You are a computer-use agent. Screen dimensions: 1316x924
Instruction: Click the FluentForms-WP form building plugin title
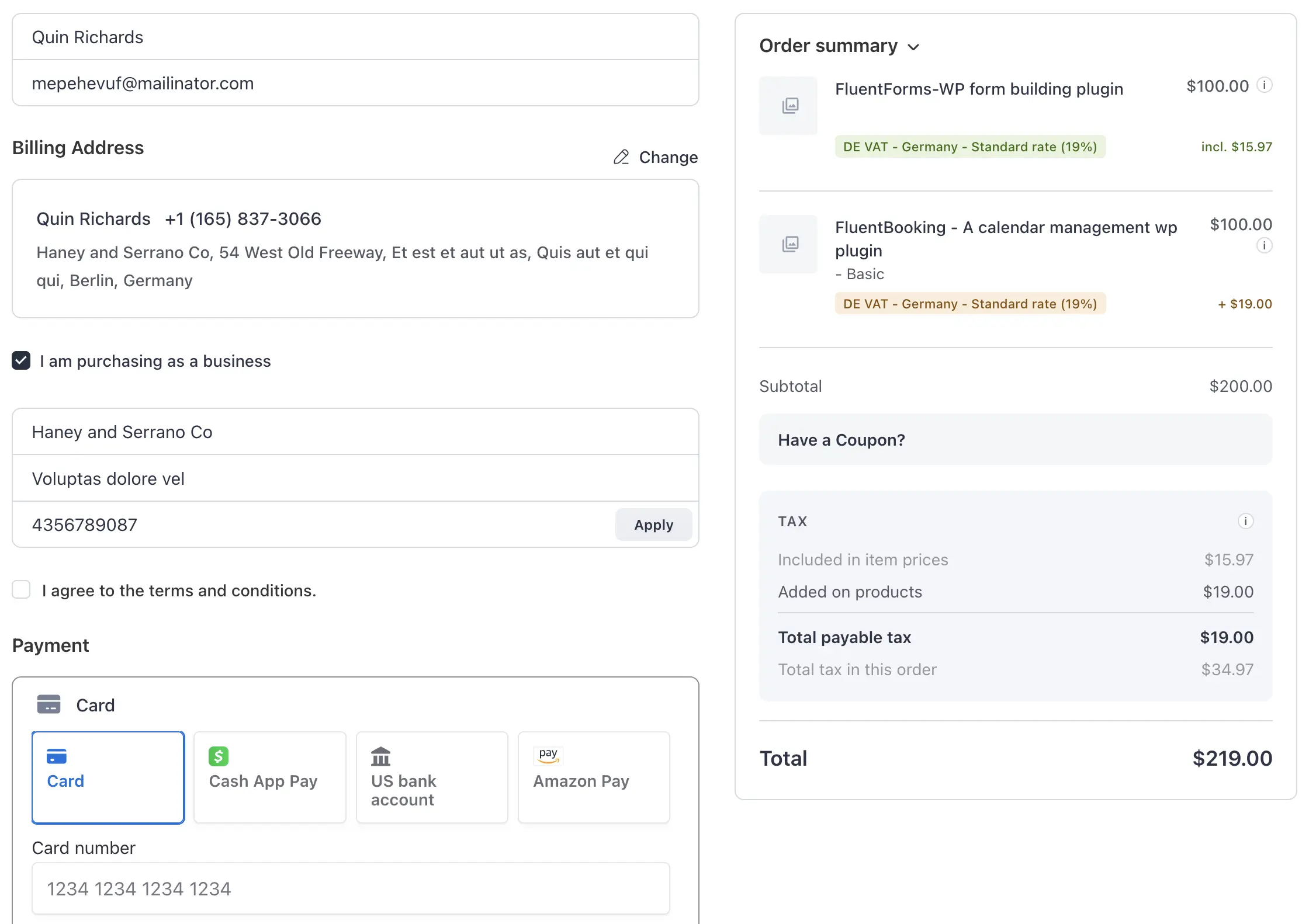point(979,89)
